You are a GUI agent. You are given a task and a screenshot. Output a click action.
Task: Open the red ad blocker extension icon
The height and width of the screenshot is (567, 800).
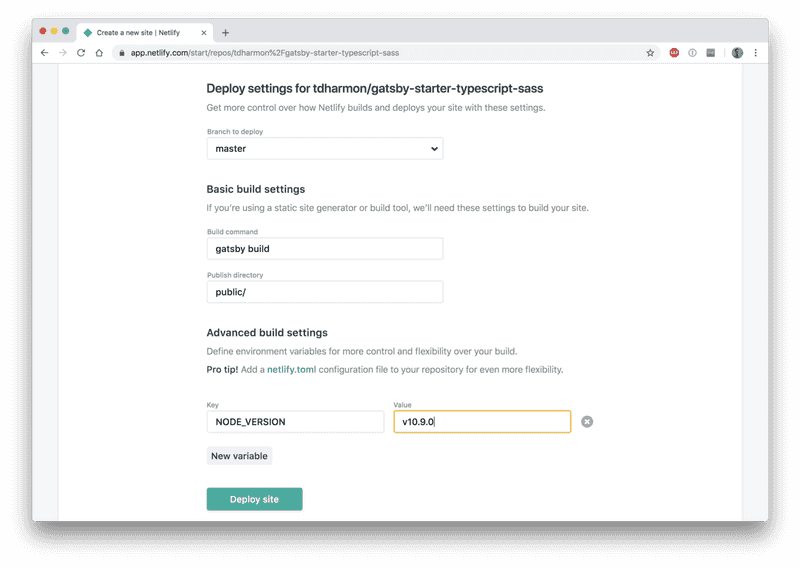click(674, 53)
